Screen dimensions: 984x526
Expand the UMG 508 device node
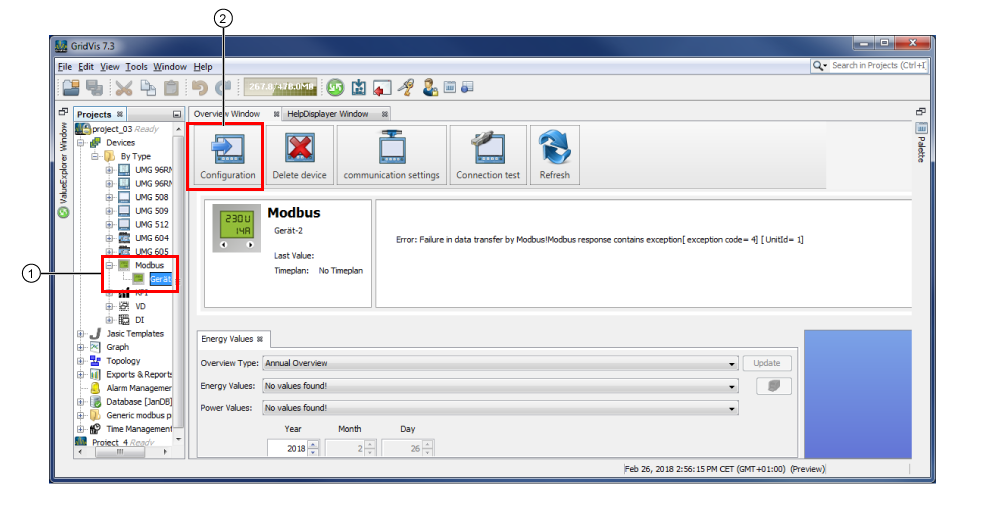[x=109, y=198]
